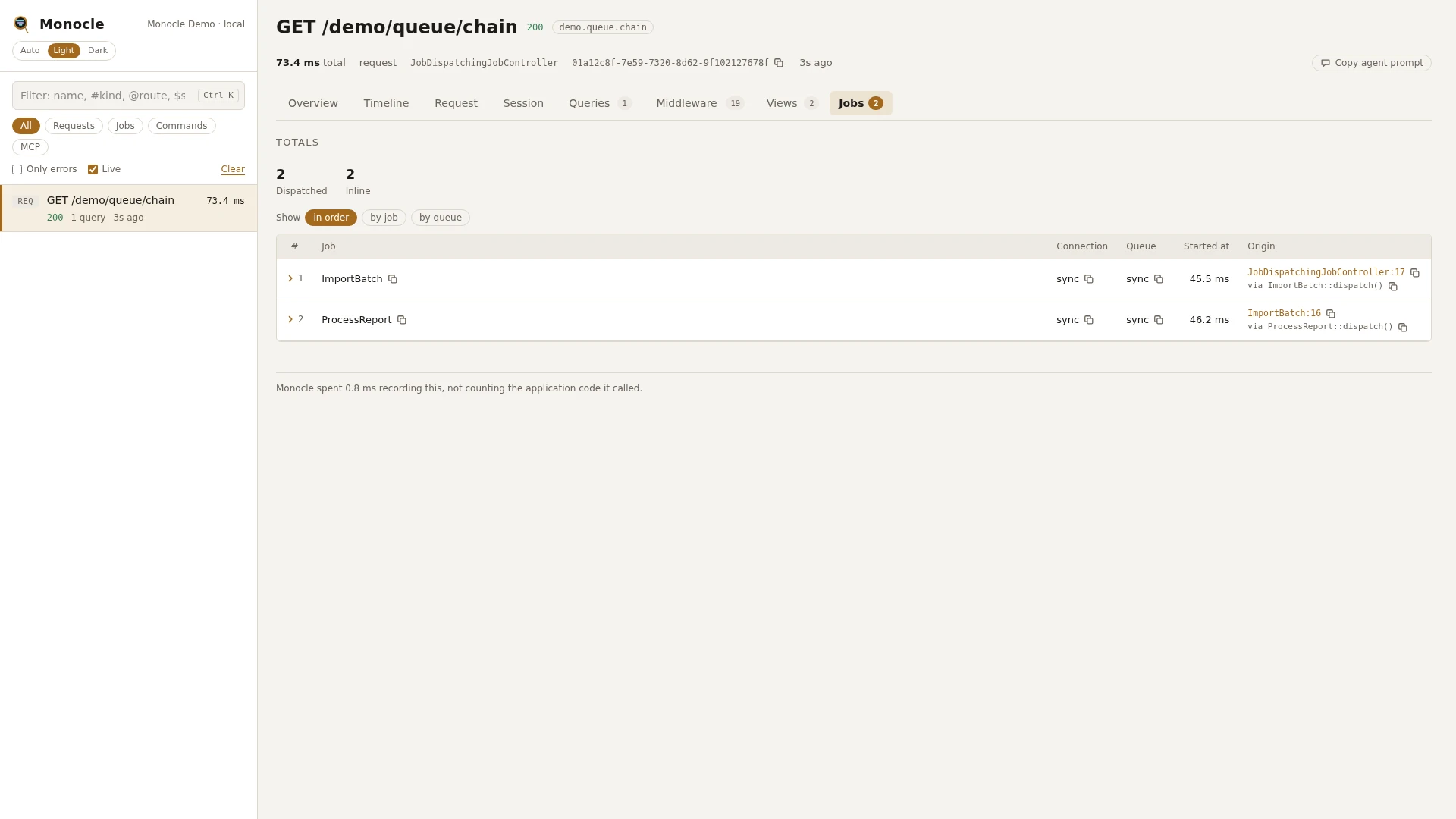This screenshot has width=1456, height=819.
Task: Copy the ProcessReport job name
Action: (x=402, y=320)
